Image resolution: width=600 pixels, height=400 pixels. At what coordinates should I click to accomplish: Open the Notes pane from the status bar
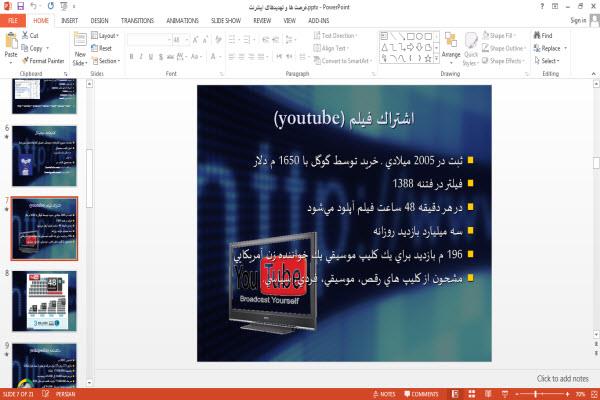(x=385, y=394)
